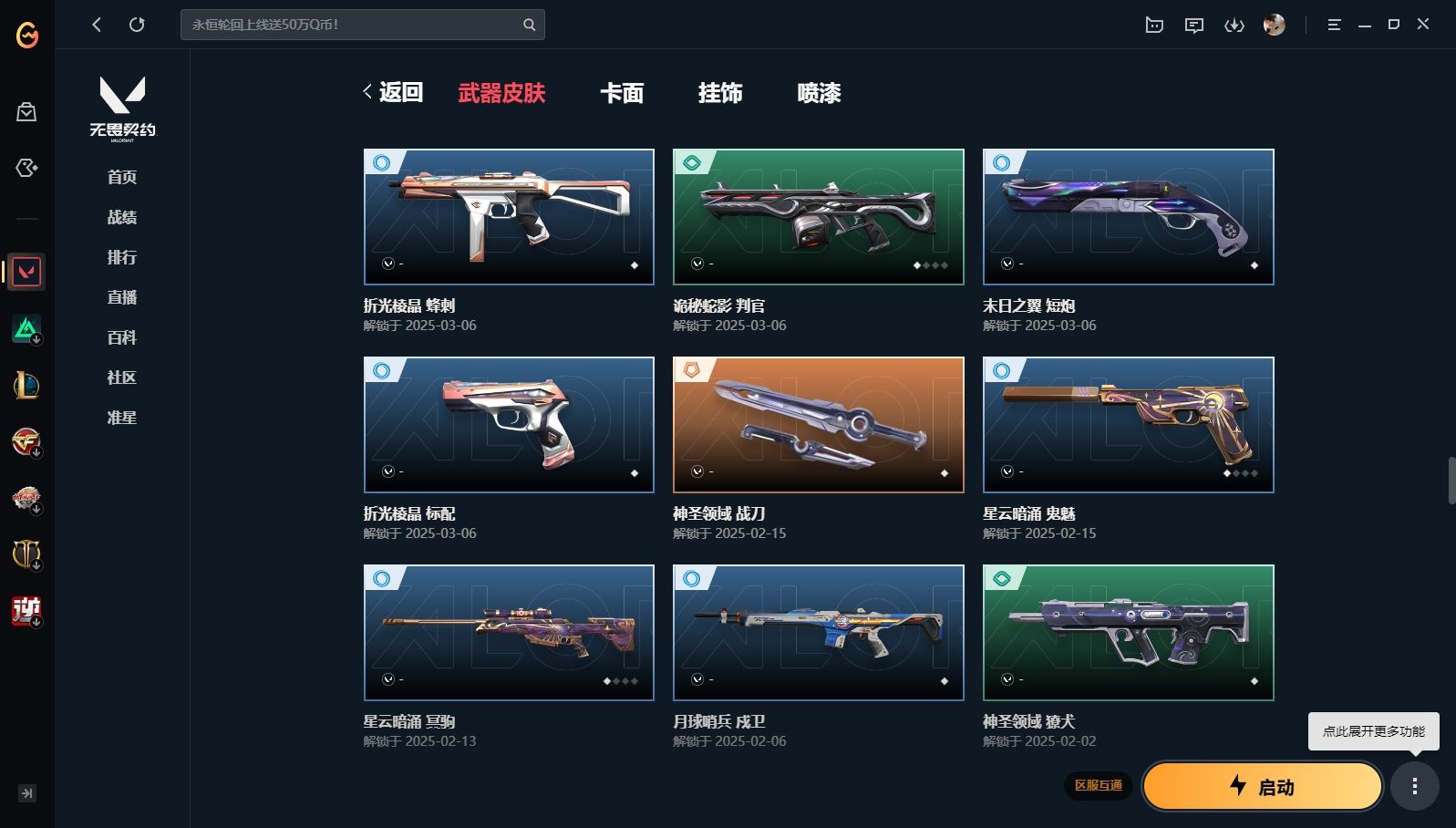Expand the chevron on 折光棱晶 蜂刺 card
The height and width of the screenshot is (828, 1456).
387,264
